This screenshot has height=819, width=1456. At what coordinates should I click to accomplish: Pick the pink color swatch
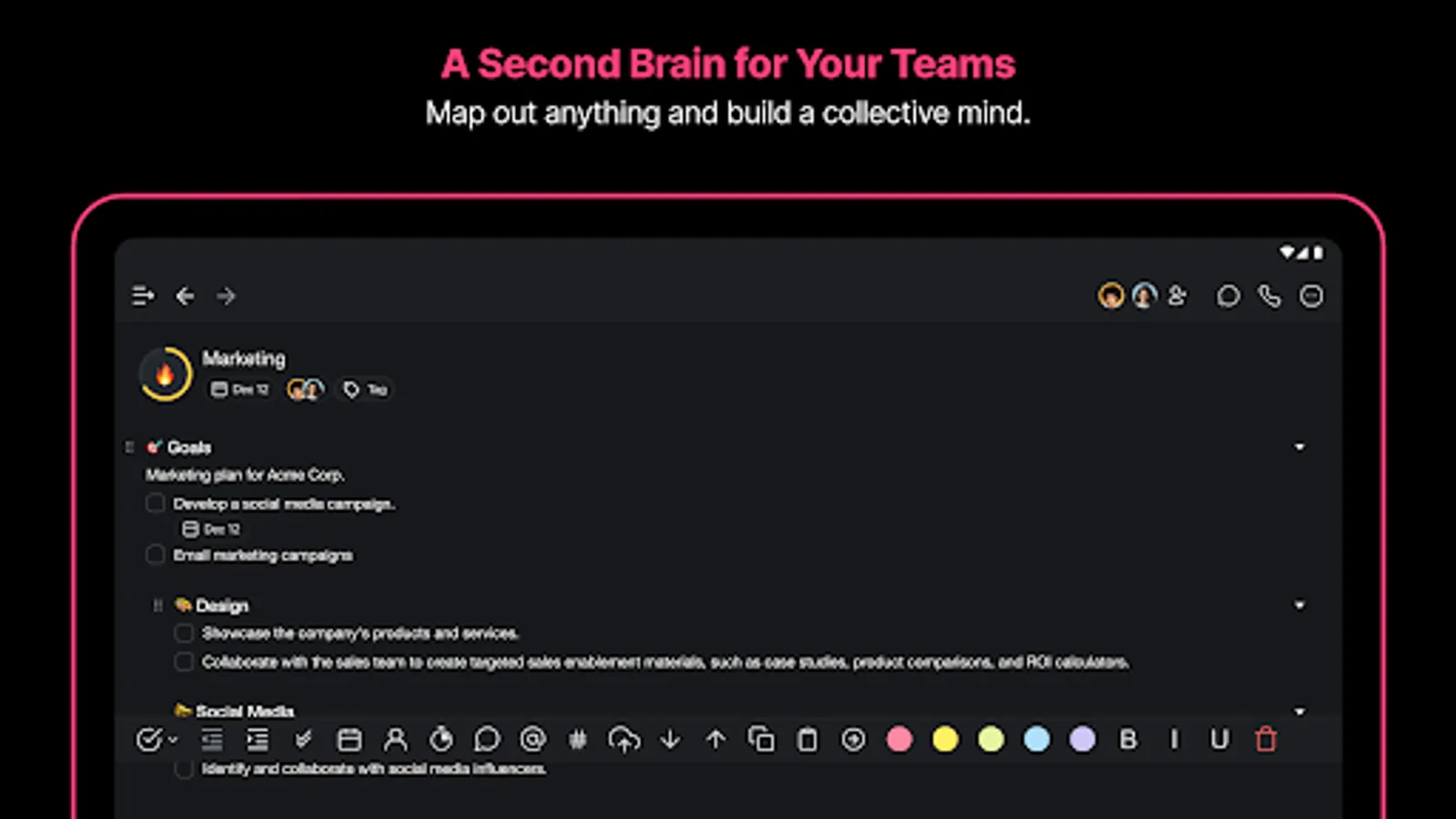(x=899, y=740)
